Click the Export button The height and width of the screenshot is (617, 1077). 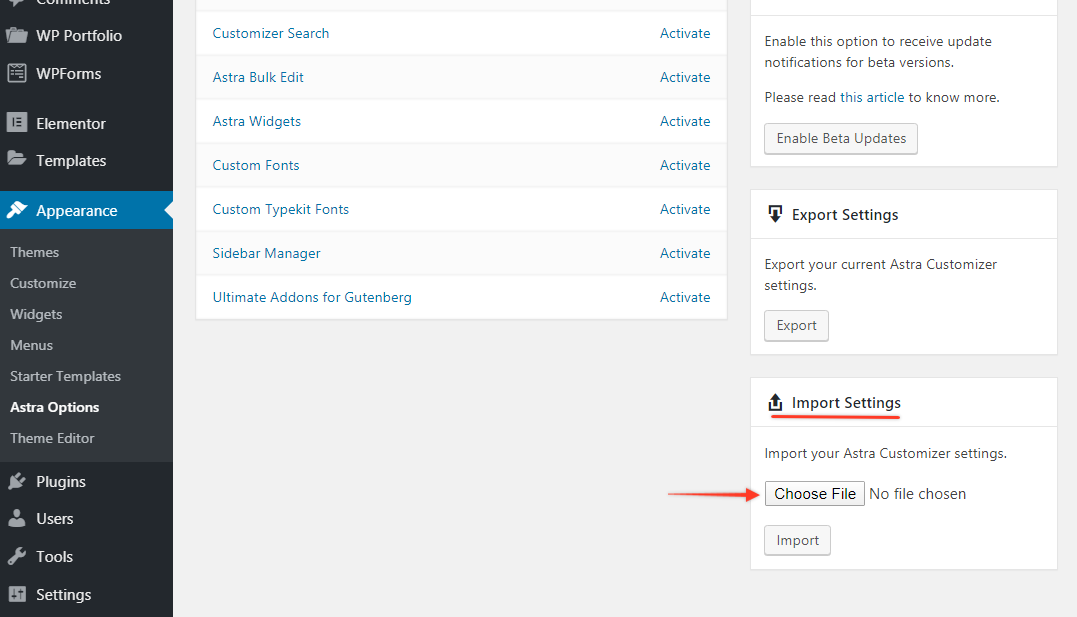click(797, 326)
